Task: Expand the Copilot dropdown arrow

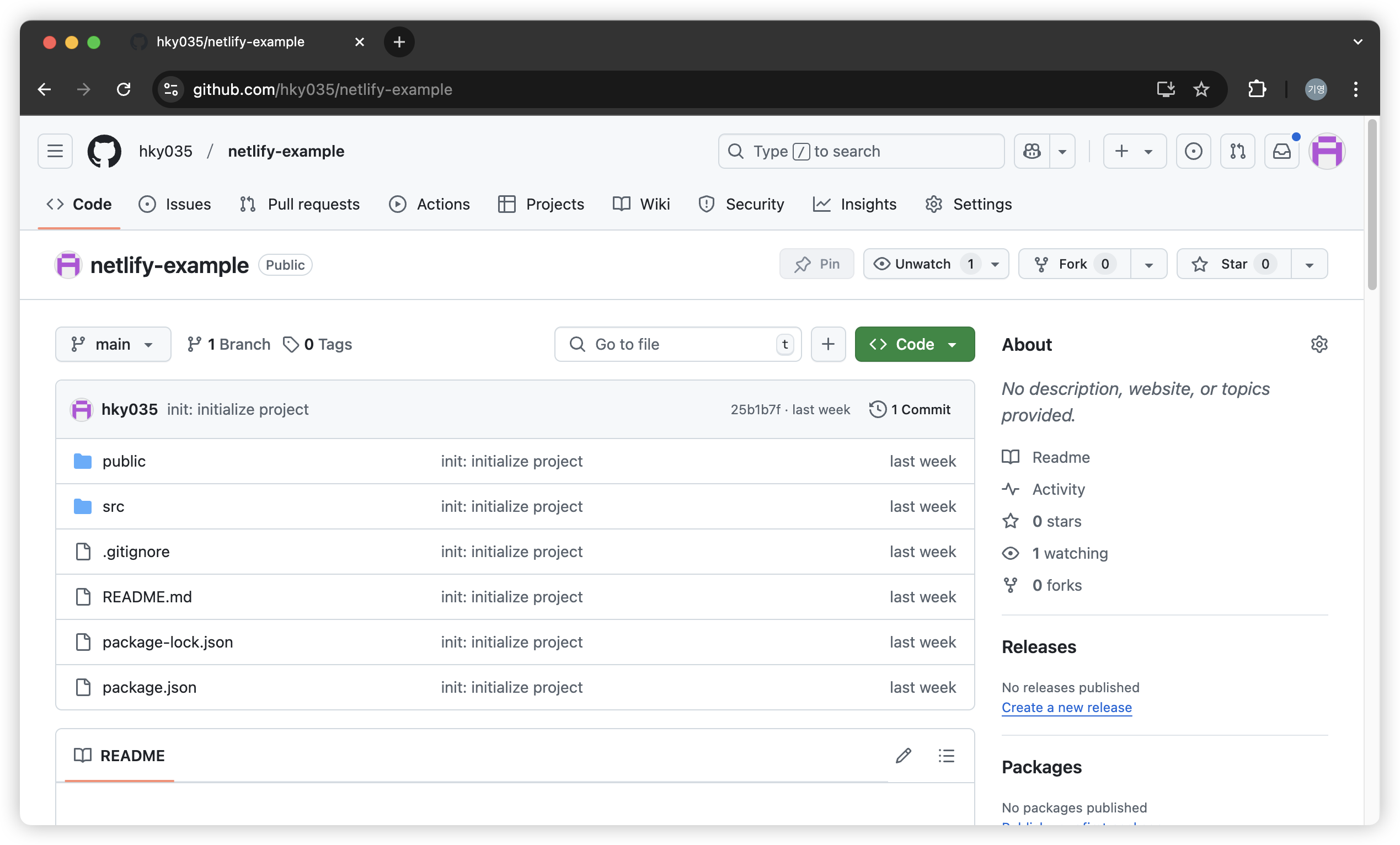Action: pos(1062,151)
